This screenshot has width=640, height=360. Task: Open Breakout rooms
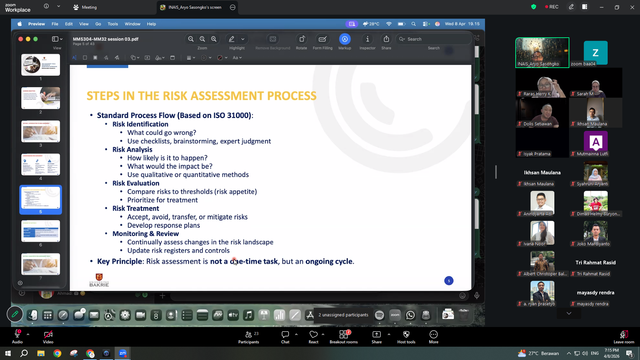point(344,337)
